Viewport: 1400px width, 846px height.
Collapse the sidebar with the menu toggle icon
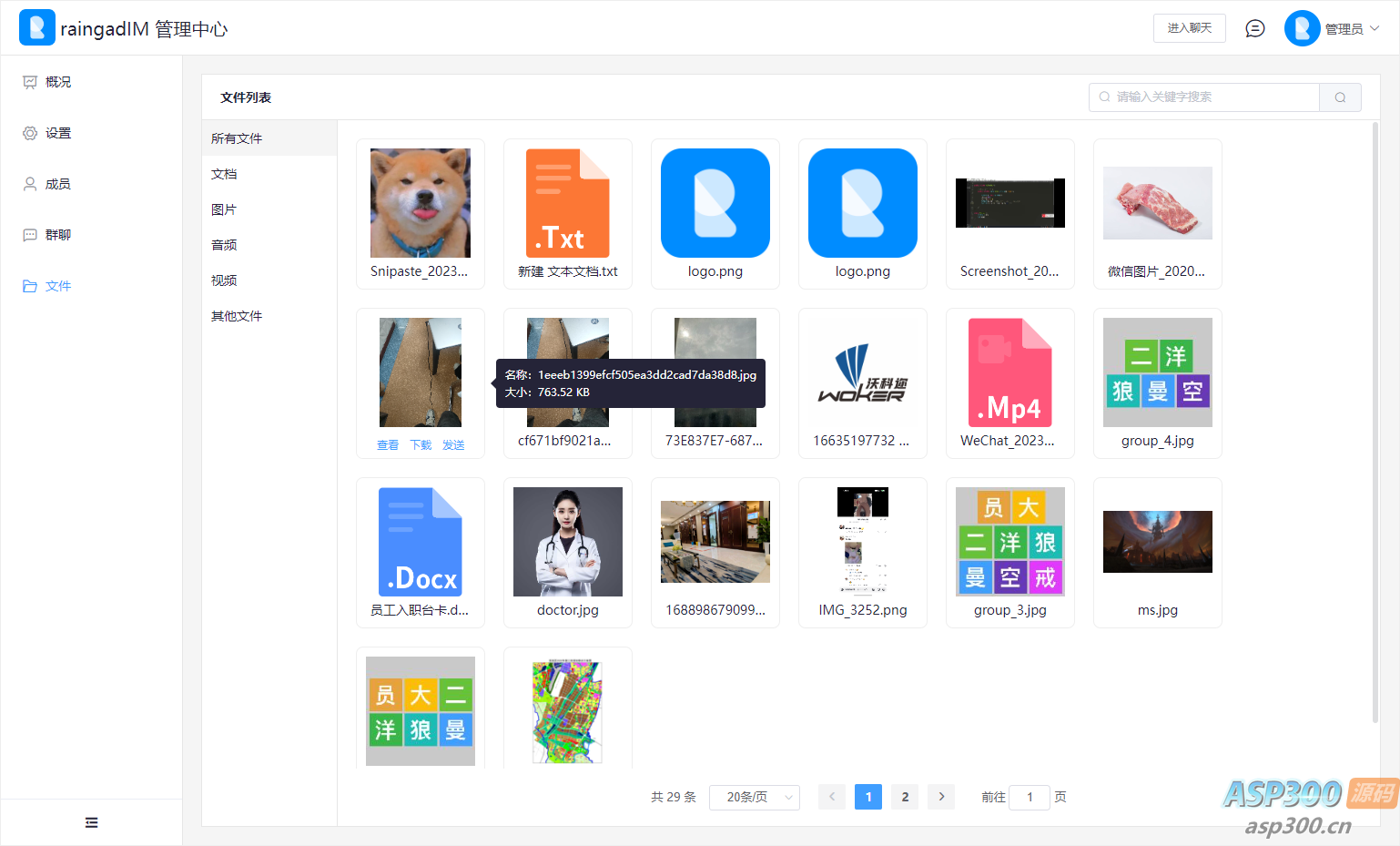click(x=91, y=822)
